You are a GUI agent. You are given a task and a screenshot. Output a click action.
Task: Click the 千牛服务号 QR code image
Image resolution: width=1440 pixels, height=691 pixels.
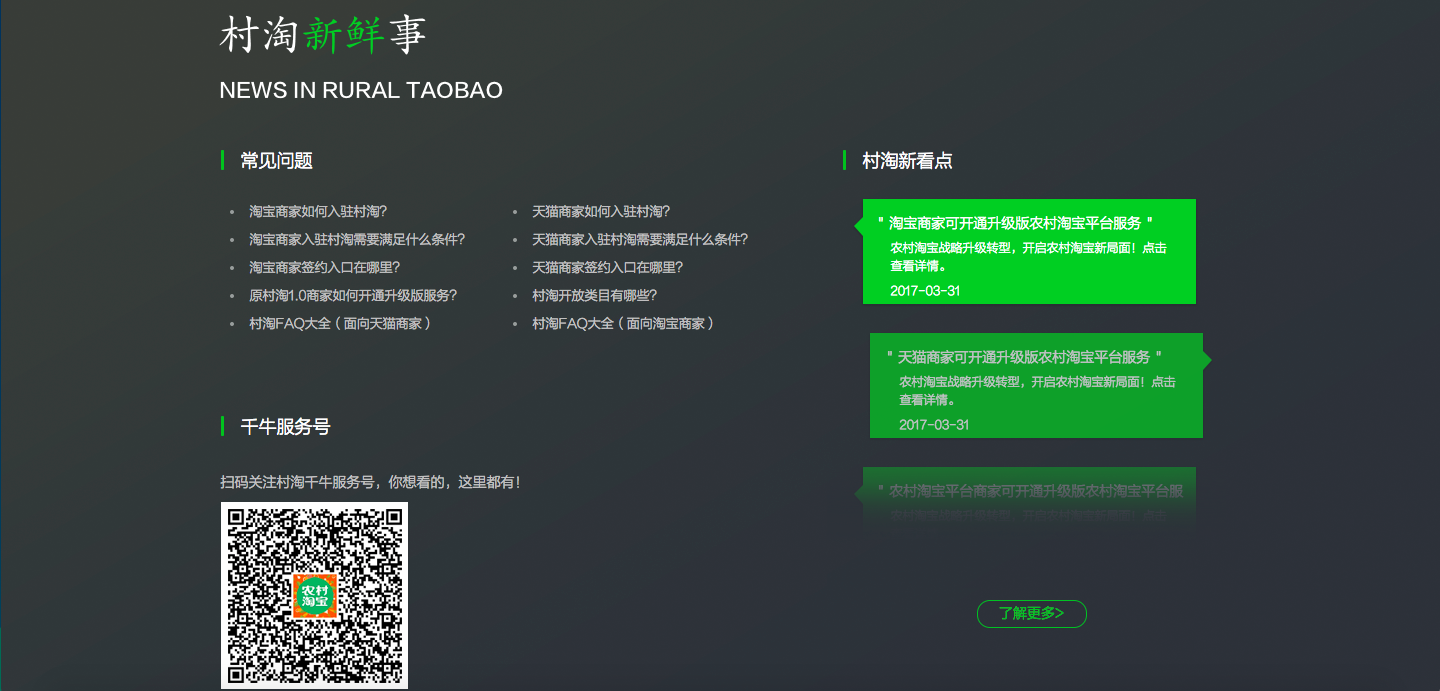tap(314, 595)
